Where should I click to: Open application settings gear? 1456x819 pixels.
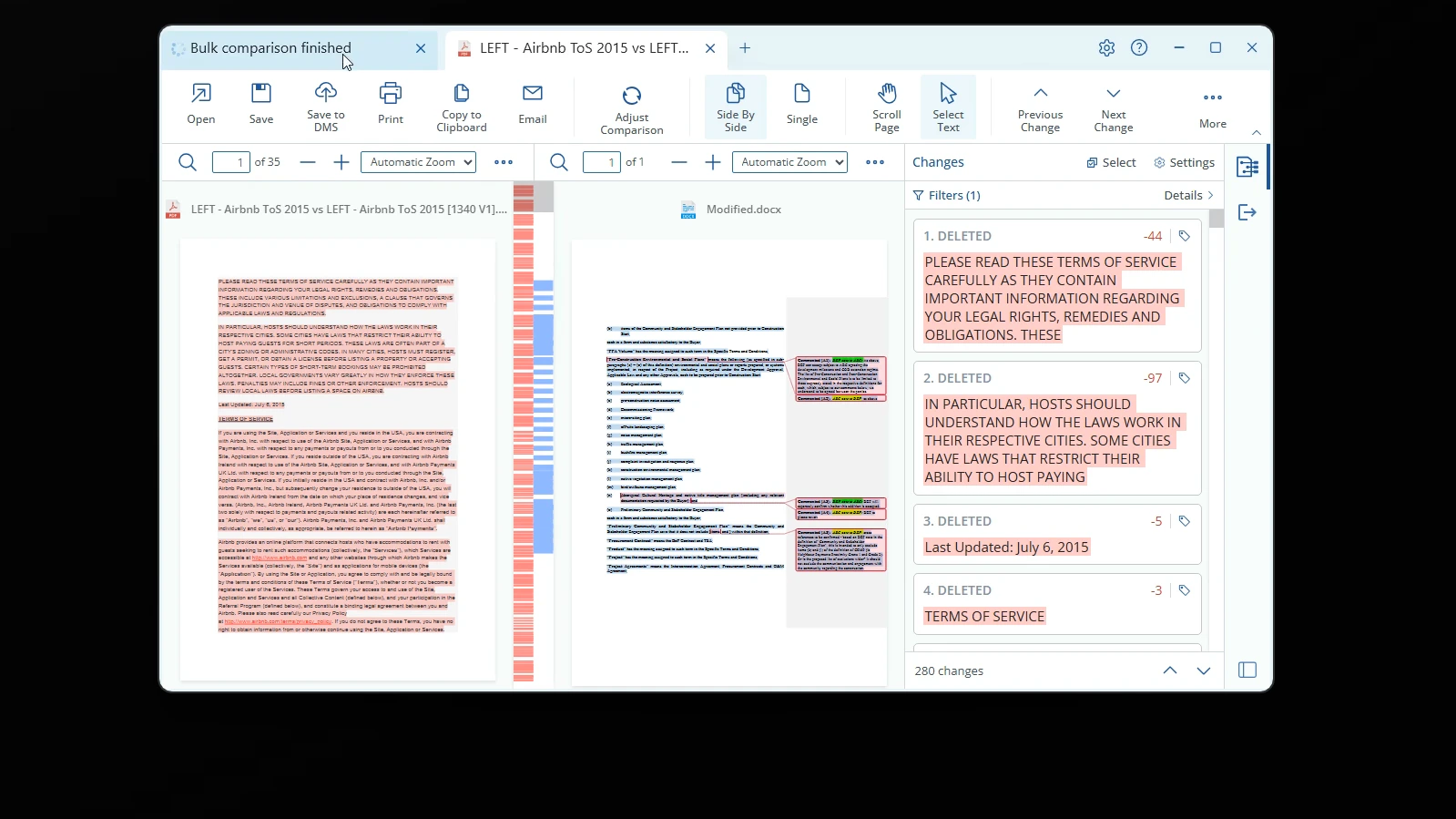coord(1106,48)
